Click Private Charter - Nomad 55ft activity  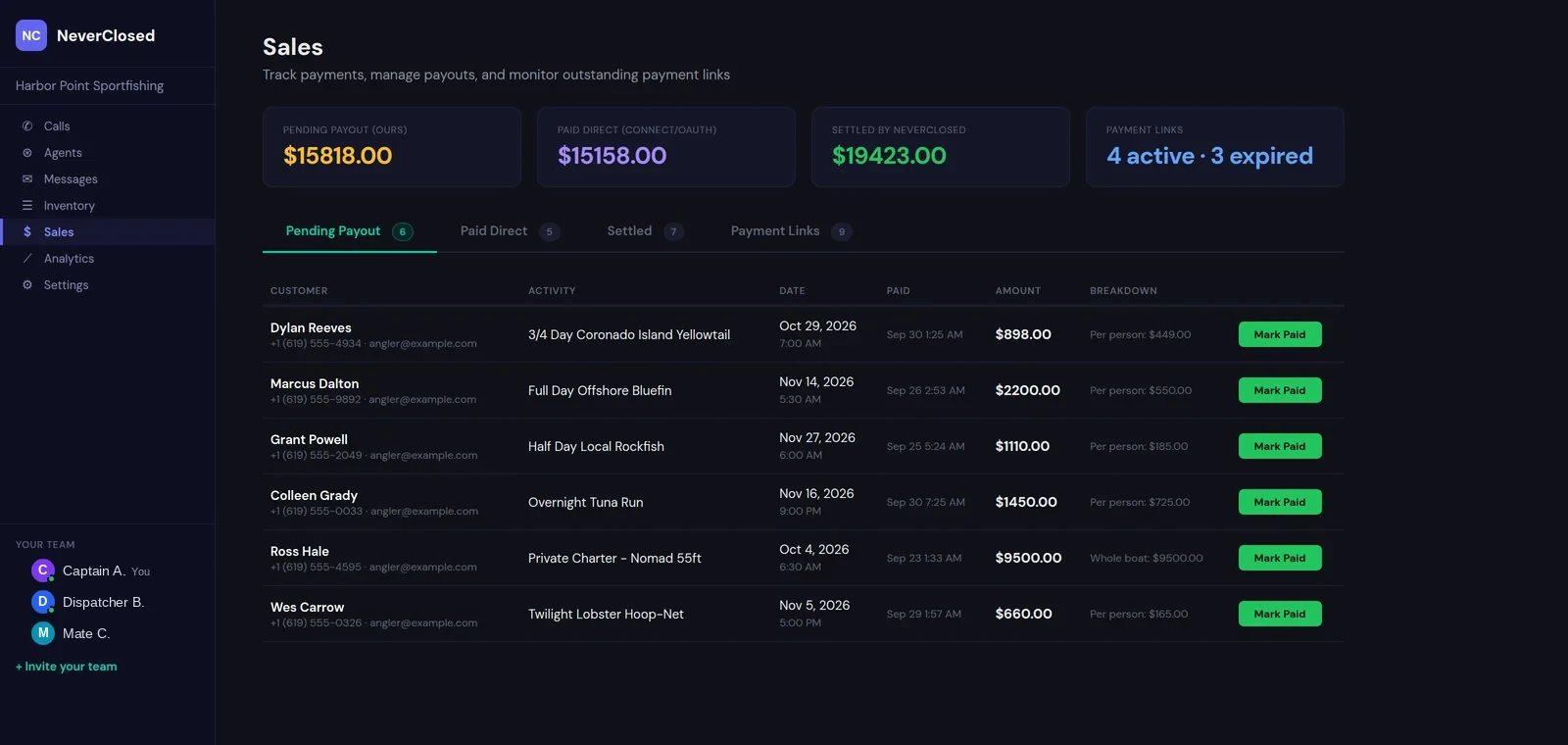(x=614, y=558)
